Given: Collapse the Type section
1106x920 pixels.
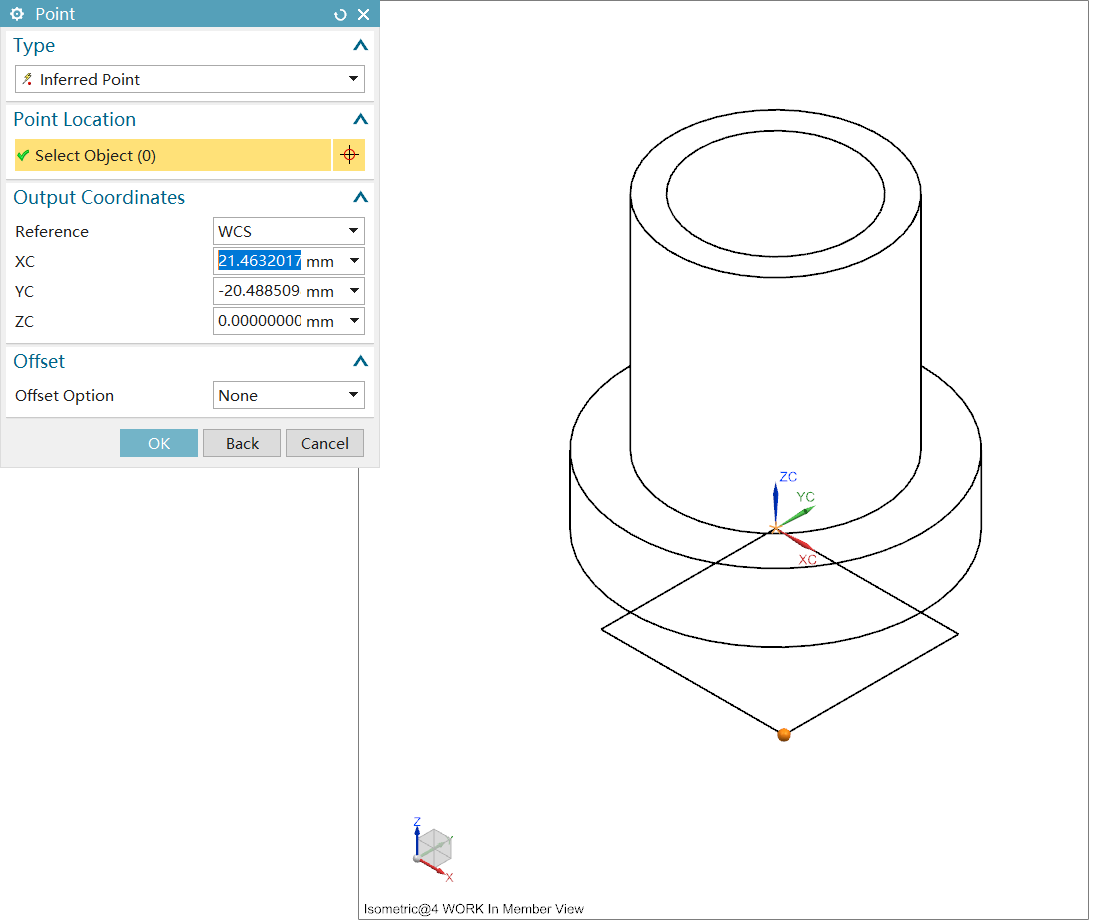Looking at the screenshot, I should [360, 46].
